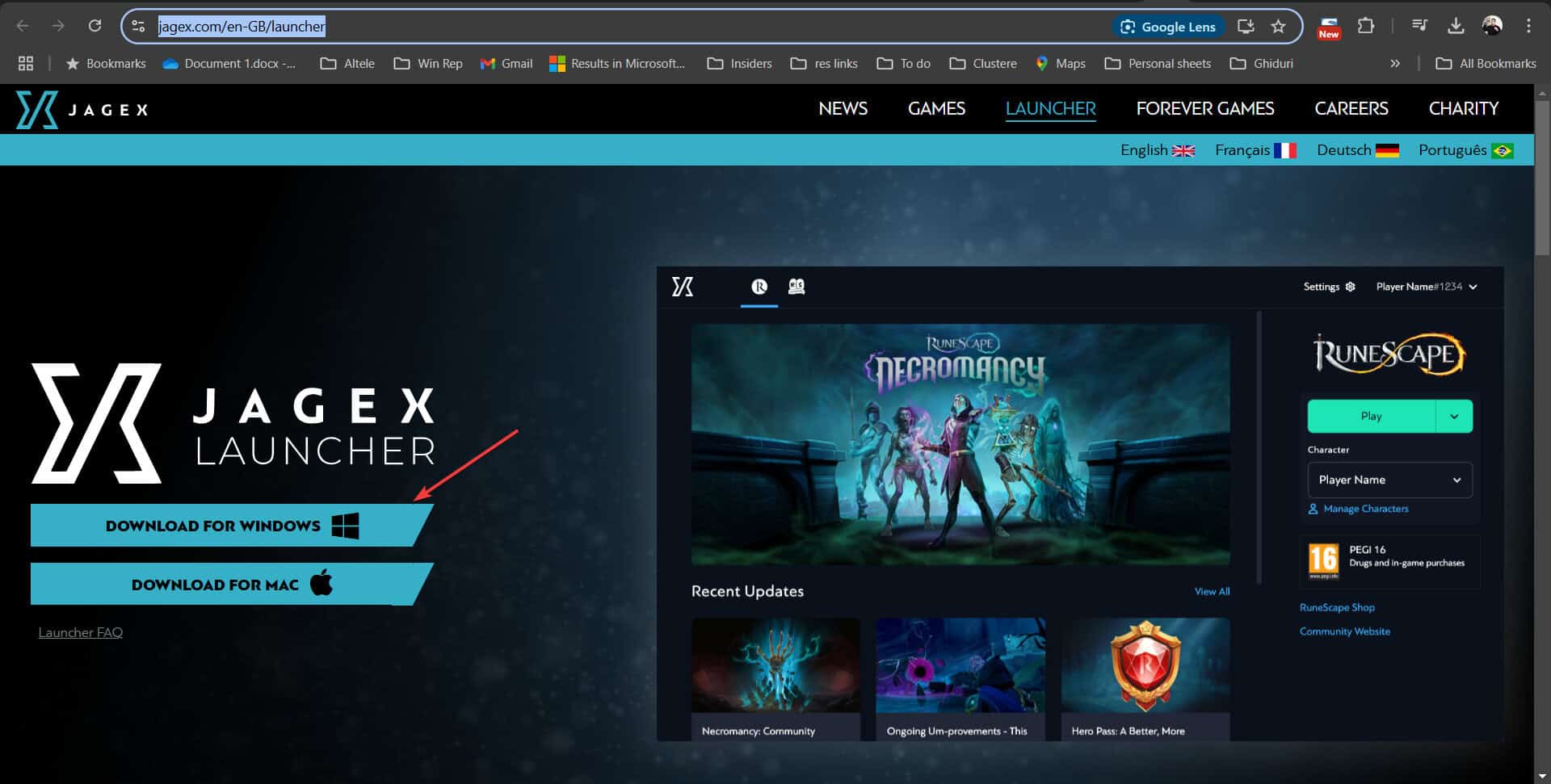Click the browser forward arrow
The height and width of the screenshot is (784, 1551).
(x=58, y=26)
